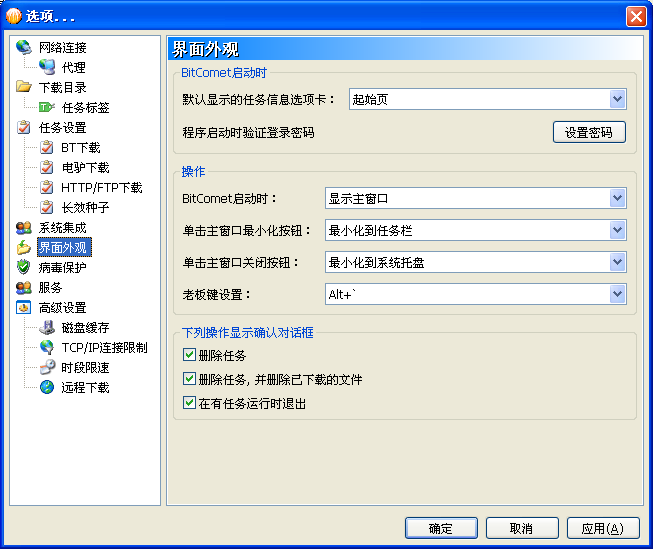Open the 单击主窗口最小化按钮 dropdown
Viewport: 653px width, 549px height.
(x=476, y=230)
